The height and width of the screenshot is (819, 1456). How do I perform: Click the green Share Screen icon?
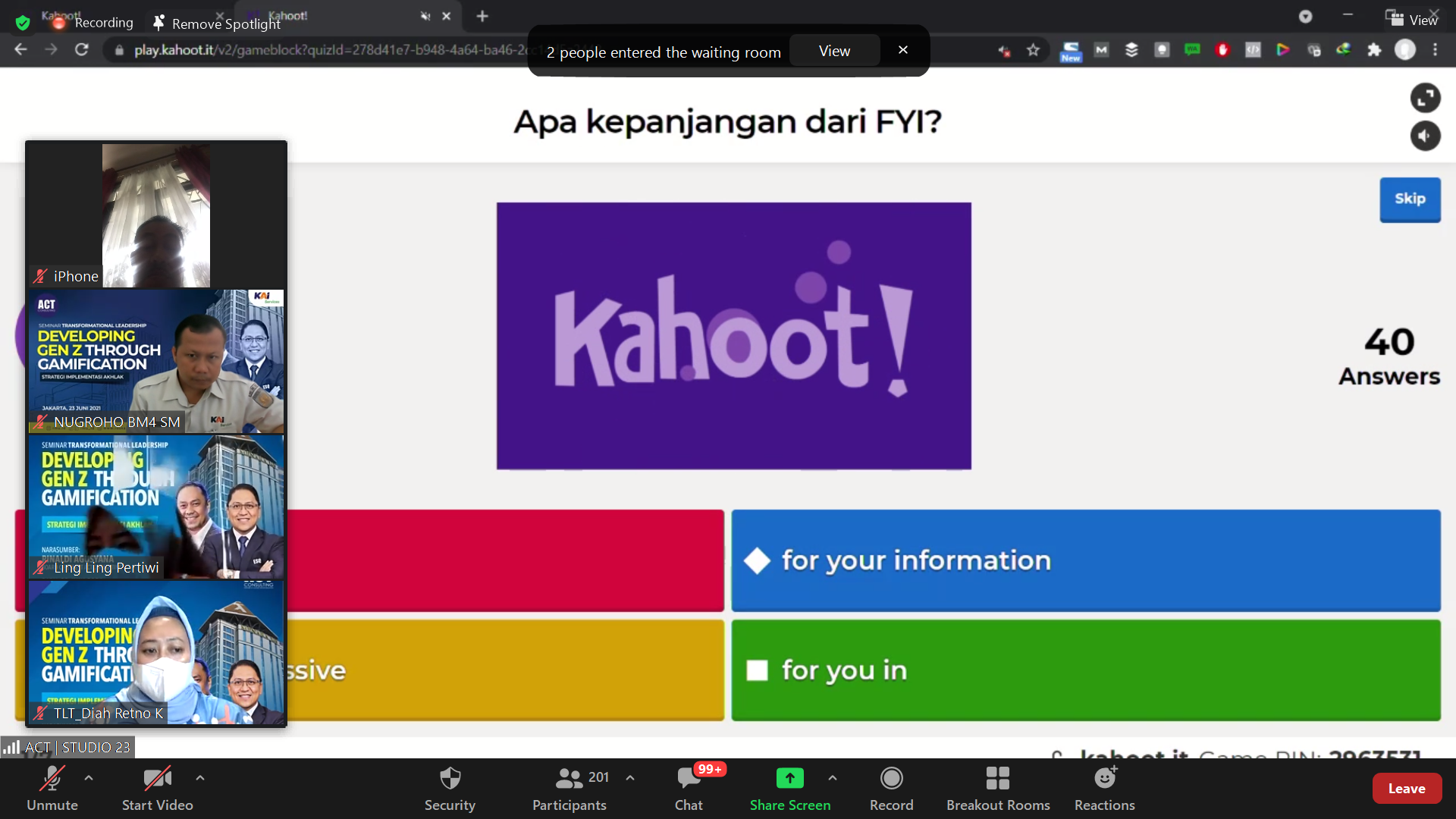(789, 779)
